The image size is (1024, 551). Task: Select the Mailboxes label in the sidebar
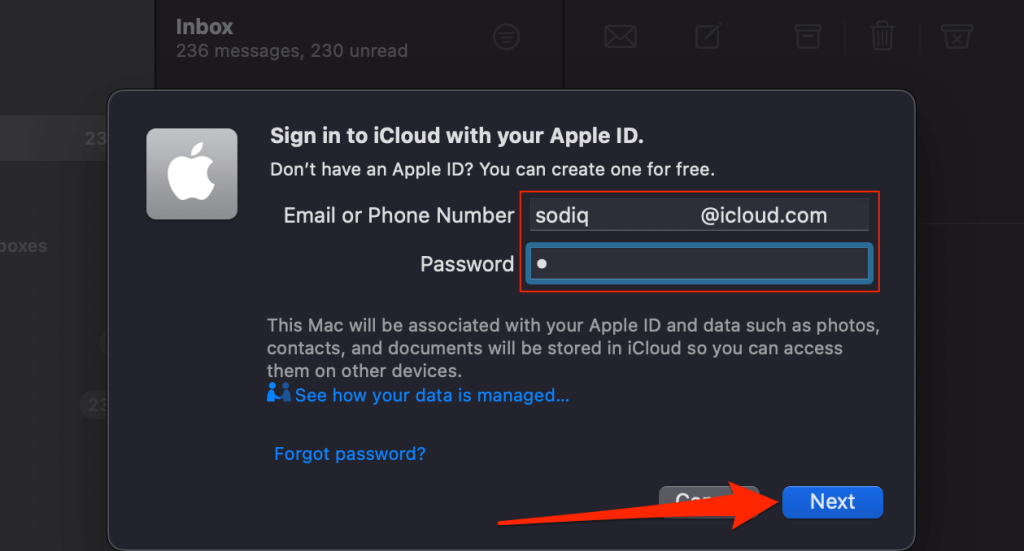(24, 246)
